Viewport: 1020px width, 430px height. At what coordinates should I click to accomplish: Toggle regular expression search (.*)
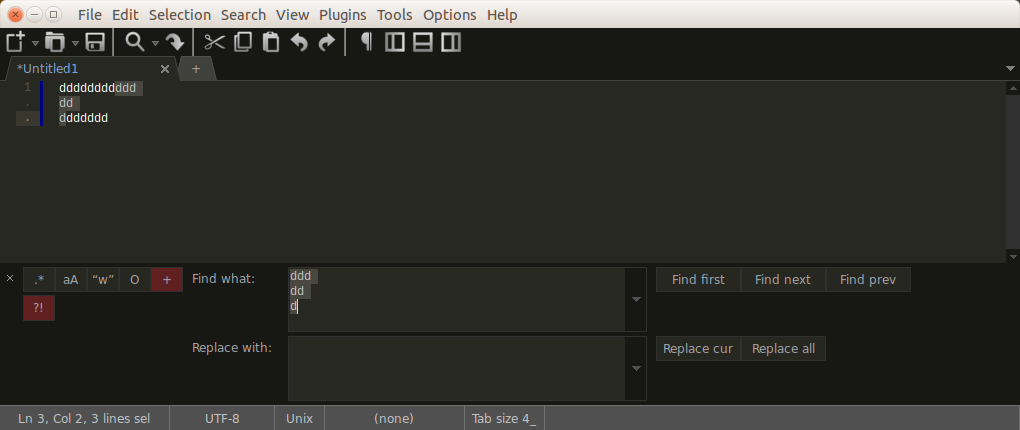[39, 280]
